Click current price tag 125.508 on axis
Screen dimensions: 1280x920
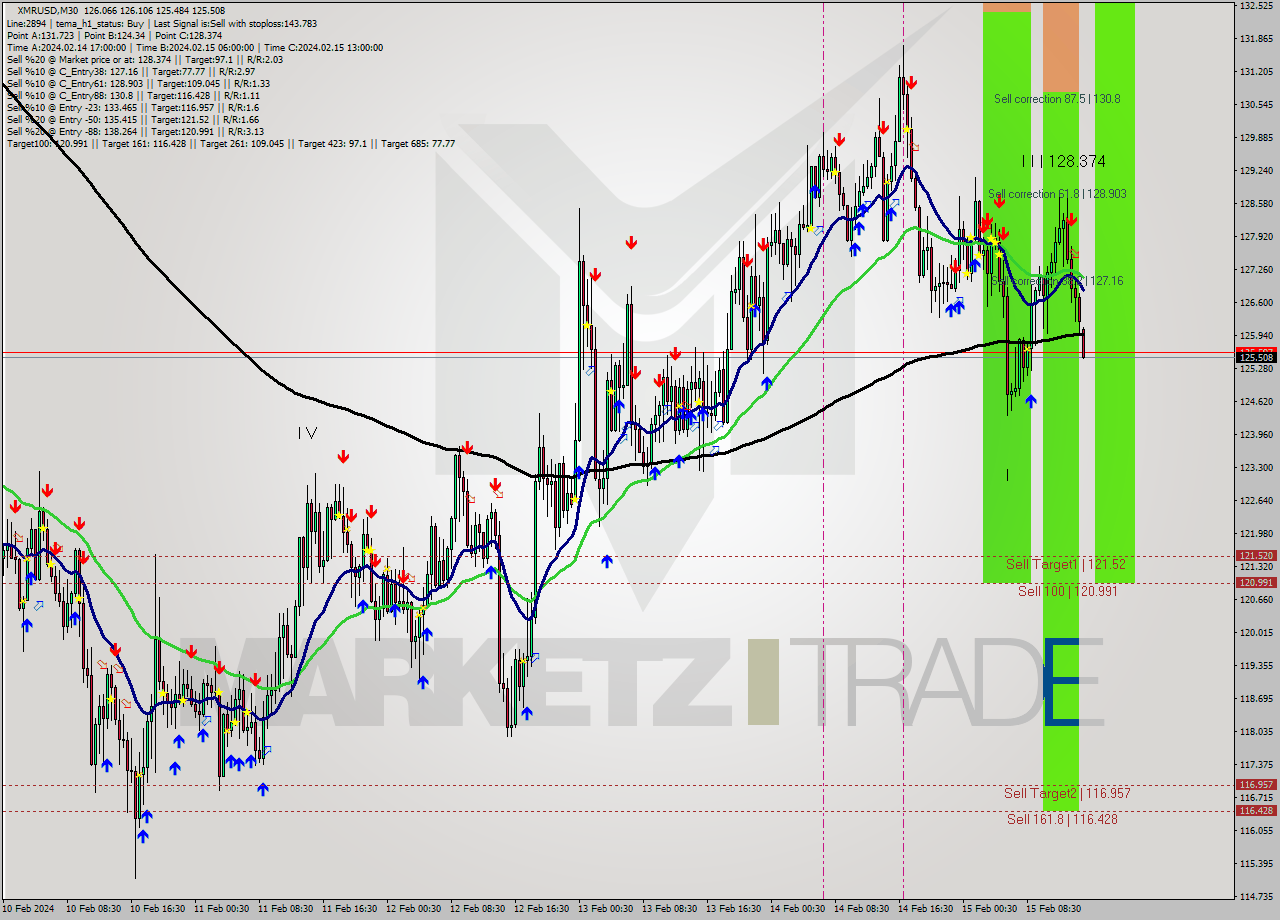1256,357
